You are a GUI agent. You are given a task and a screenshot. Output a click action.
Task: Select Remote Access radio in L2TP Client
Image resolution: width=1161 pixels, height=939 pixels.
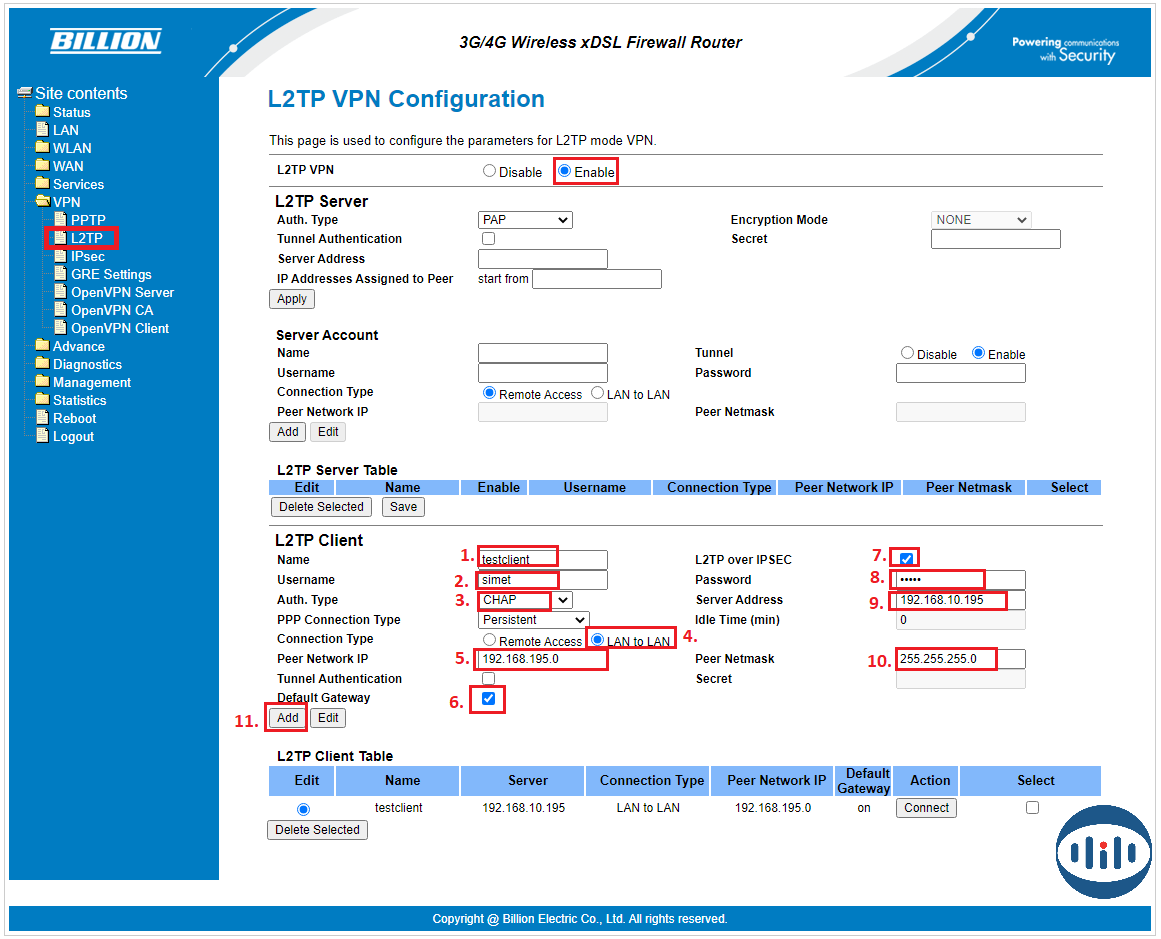[489, 640]
